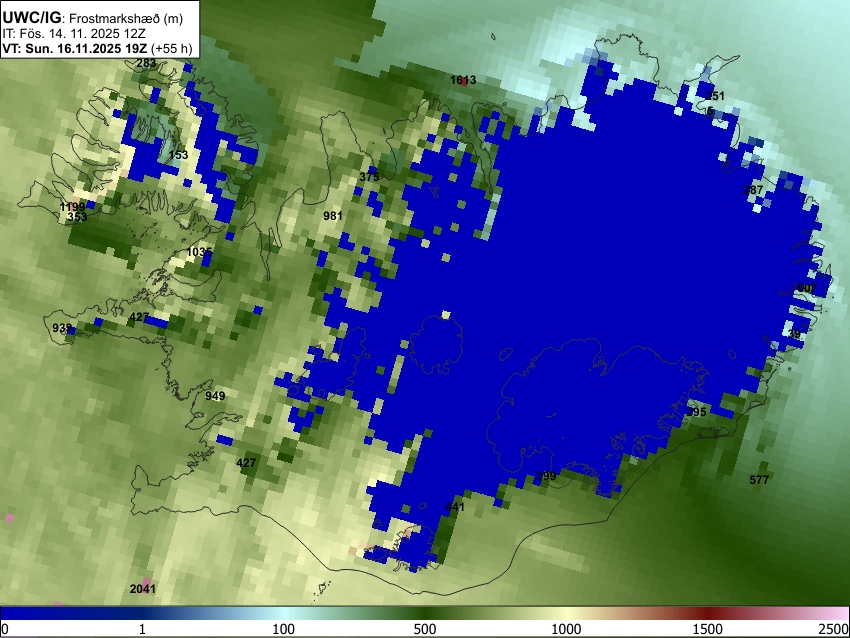
Task: Click the 153 value label on map
Action: pyautogui.click(x=178, y=155)
